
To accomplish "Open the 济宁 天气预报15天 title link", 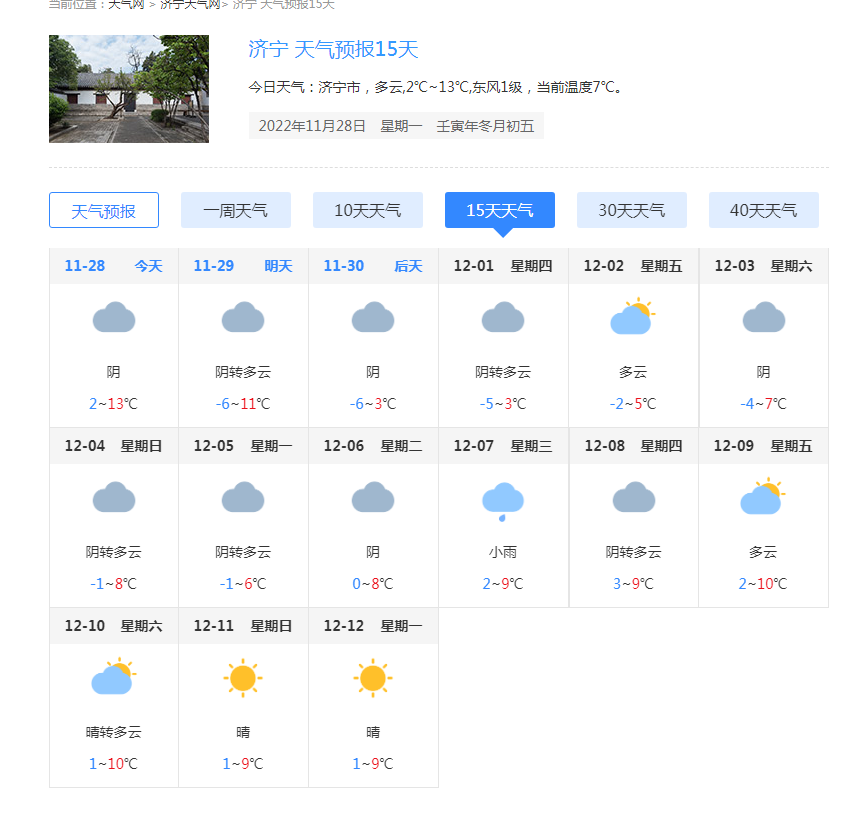I will tap(333, 49).
